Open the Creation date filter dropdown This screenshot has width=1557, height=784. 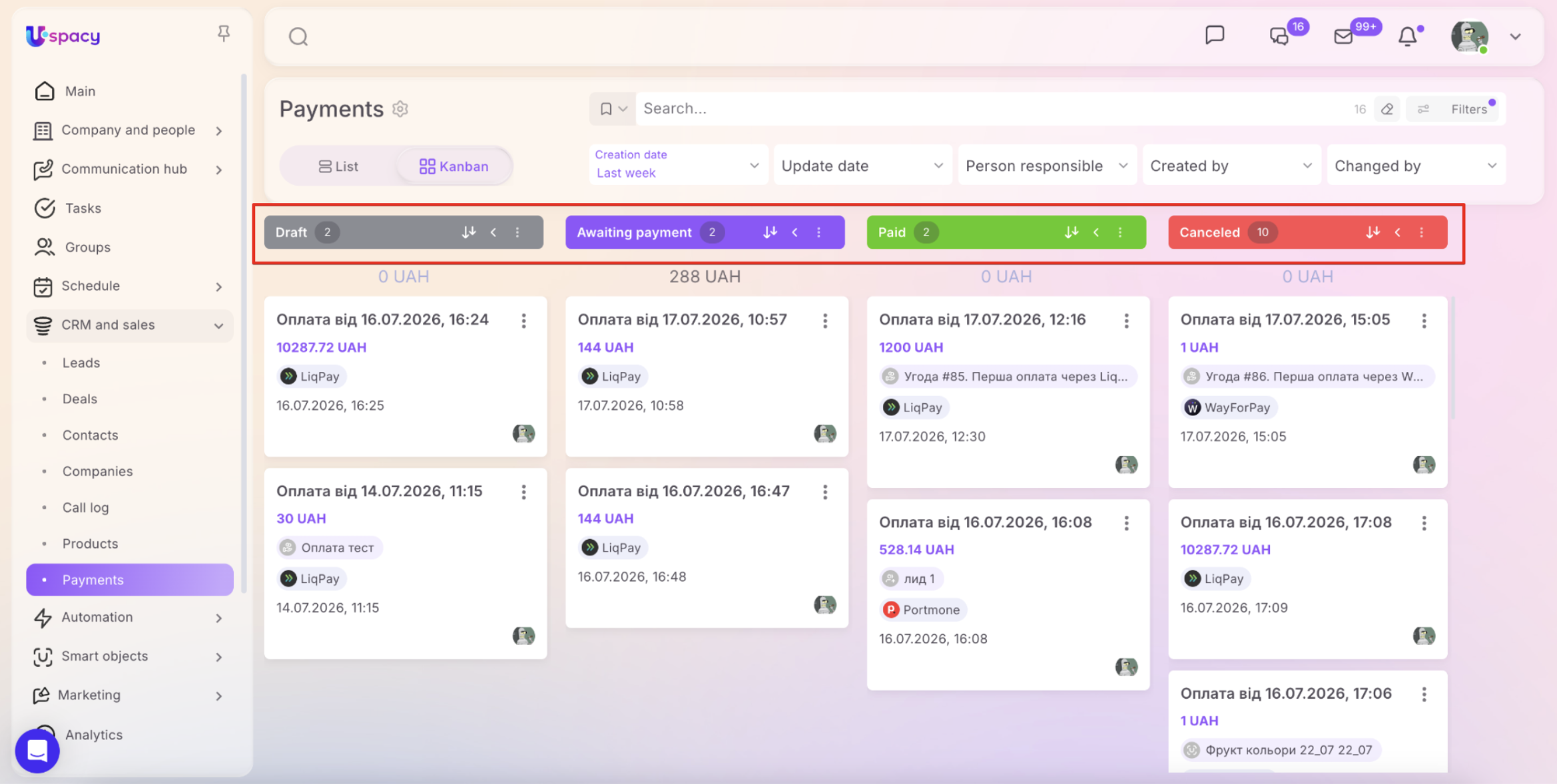[678, 164]
